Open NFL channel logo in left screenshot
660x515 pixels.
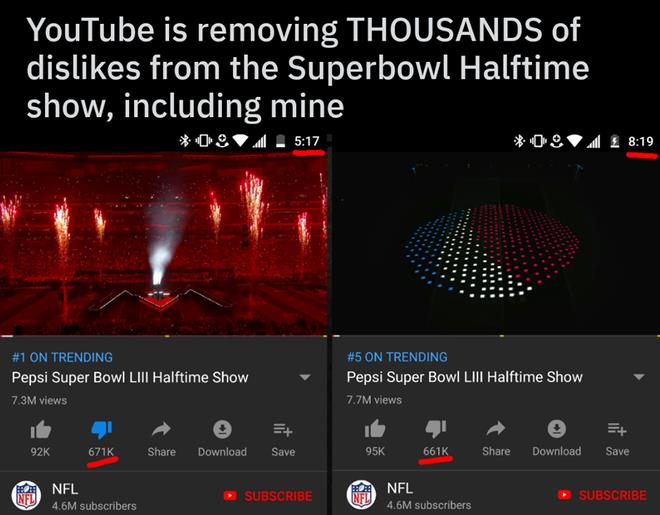[x=26, y=495]
